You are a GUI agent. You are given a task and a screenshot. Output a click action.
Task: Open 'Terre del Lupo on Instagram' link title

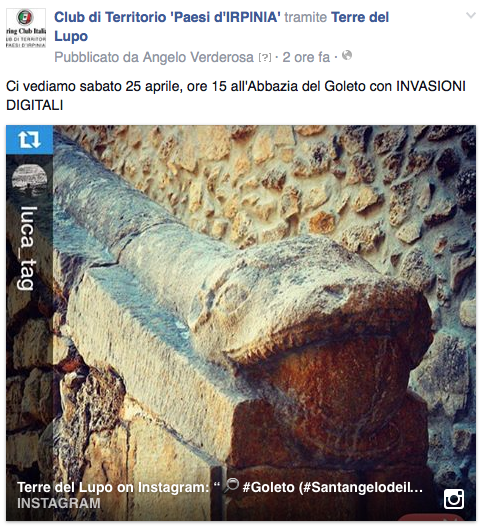coord(113,487)
